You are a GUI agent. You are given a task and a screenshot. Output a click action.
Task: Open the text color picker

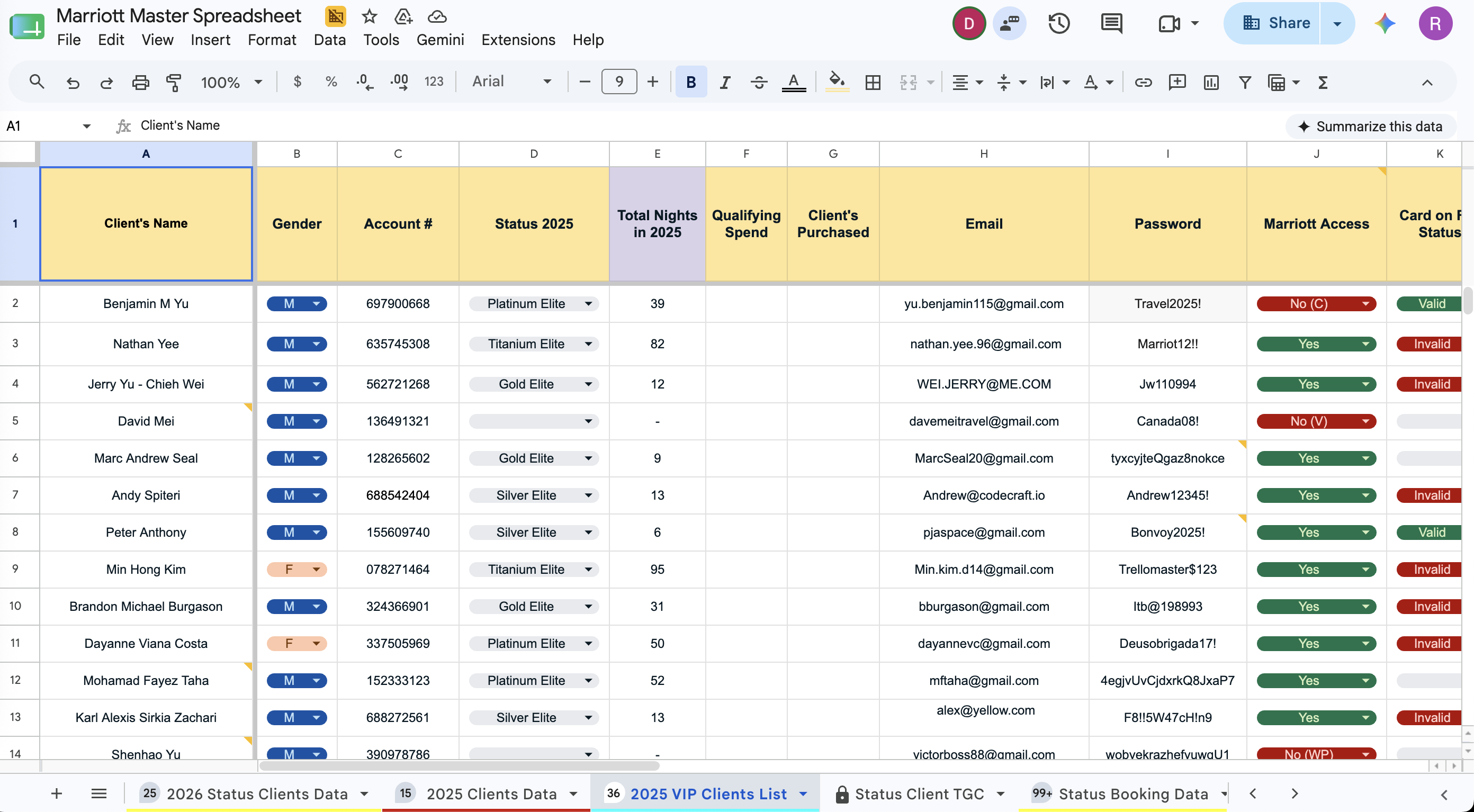point(793,83)
